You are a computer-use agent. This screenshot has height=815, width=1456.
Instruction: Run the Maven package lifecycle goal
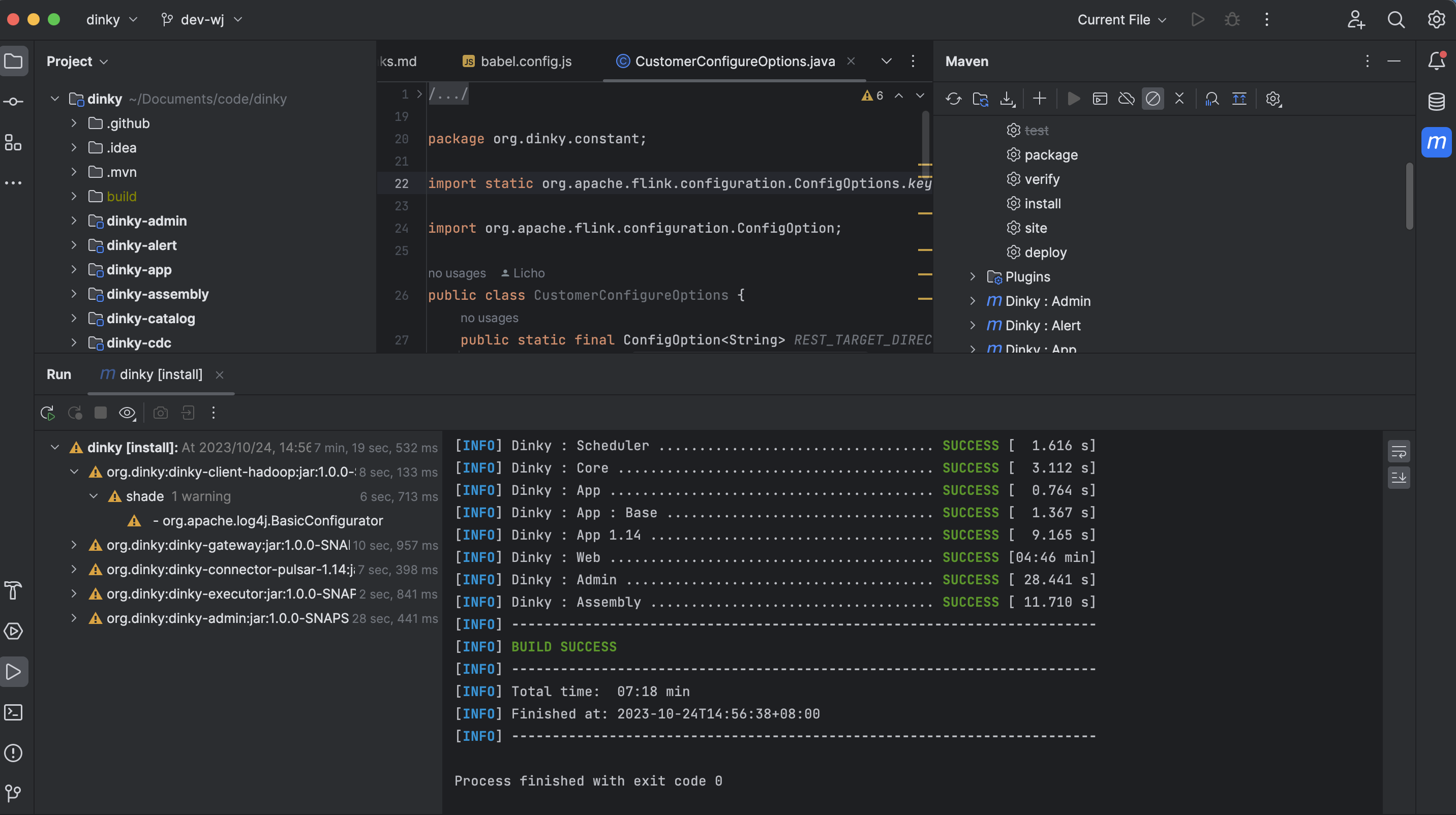tap(1050, 155)
